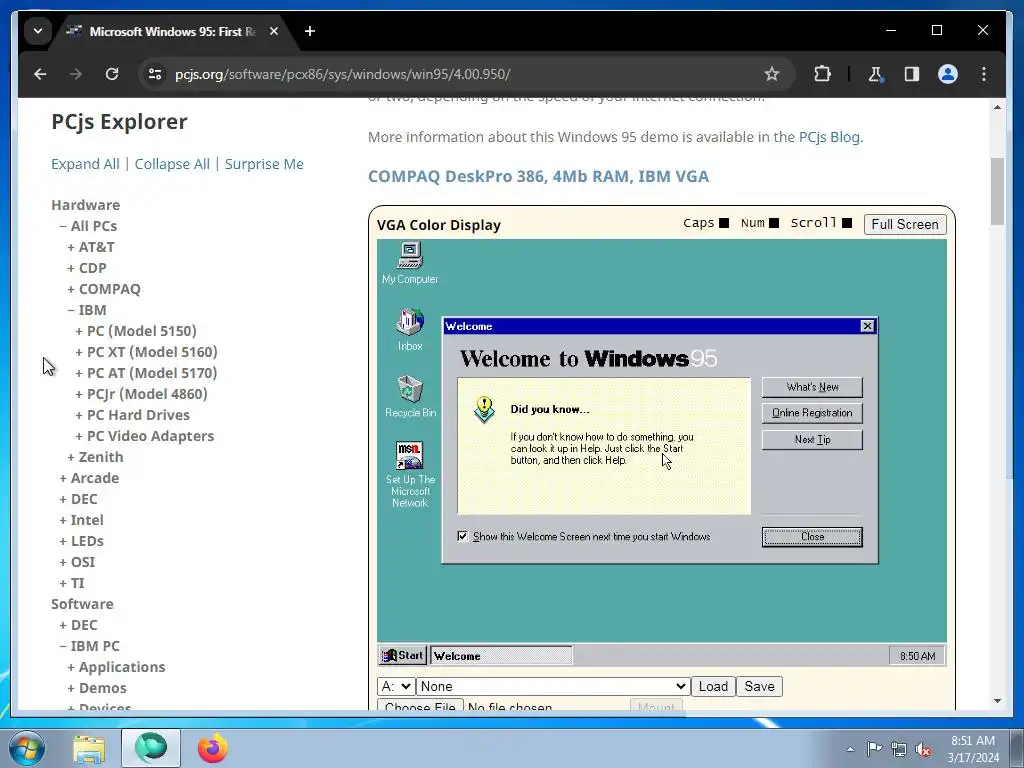
Task: Click the page vertical scrollbar thumb
Action: pos(997,191)
